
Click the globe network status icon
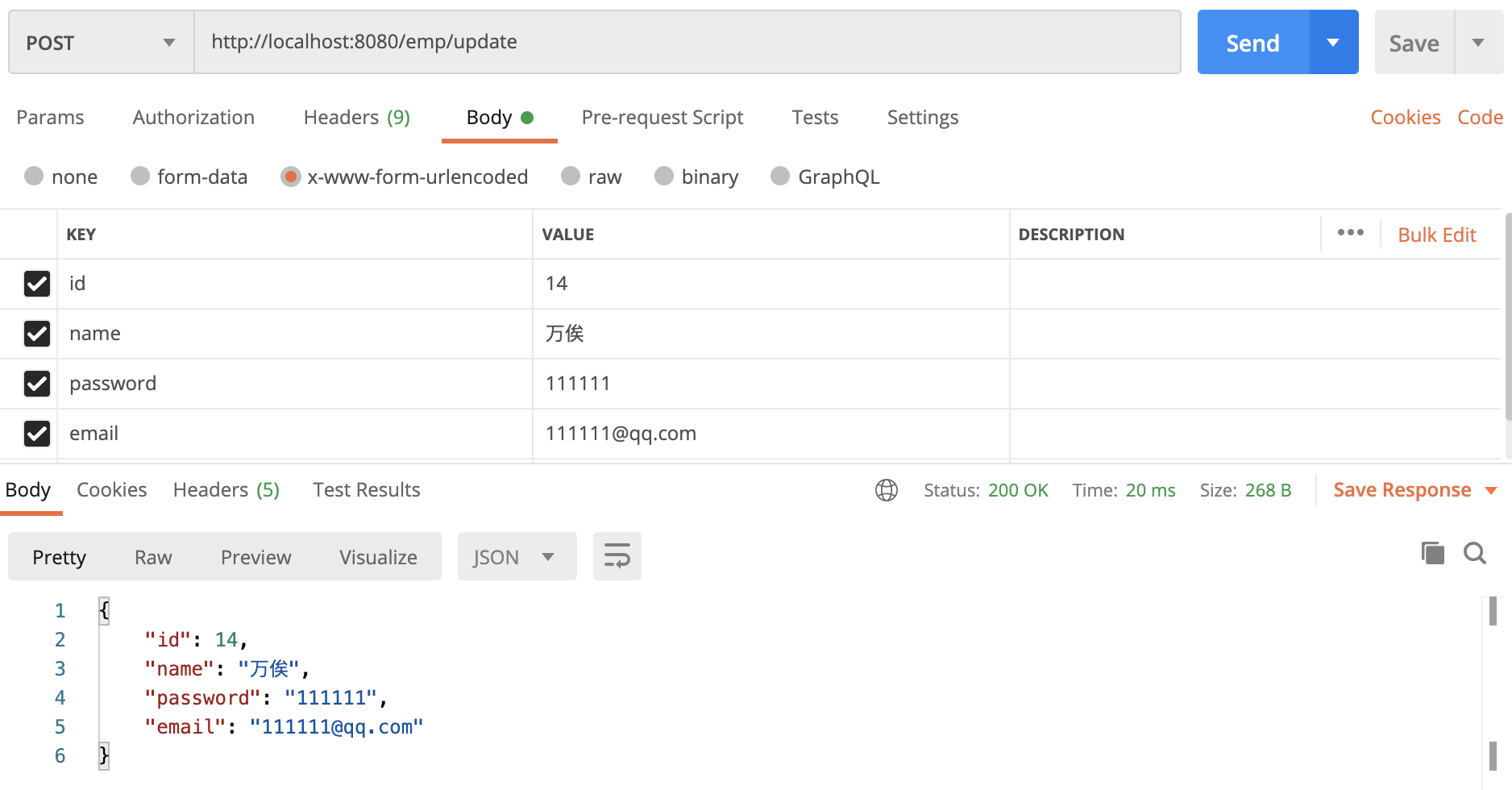click(887, 489)
